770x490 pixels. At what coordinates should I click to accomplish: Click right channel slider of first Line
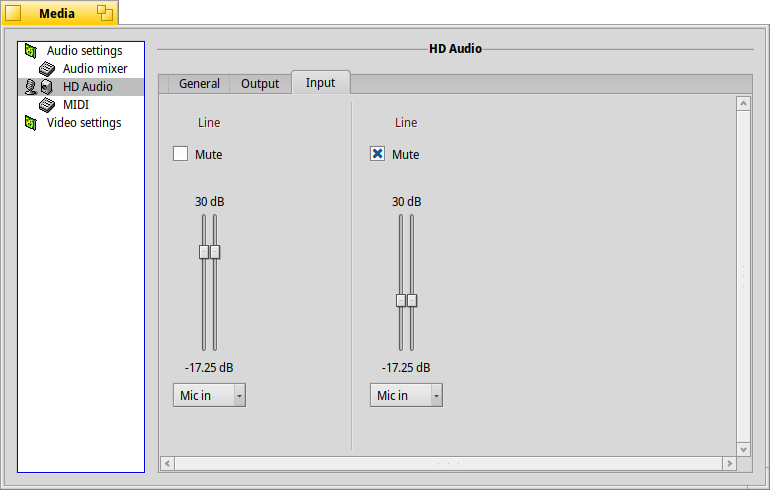[215, 252]
